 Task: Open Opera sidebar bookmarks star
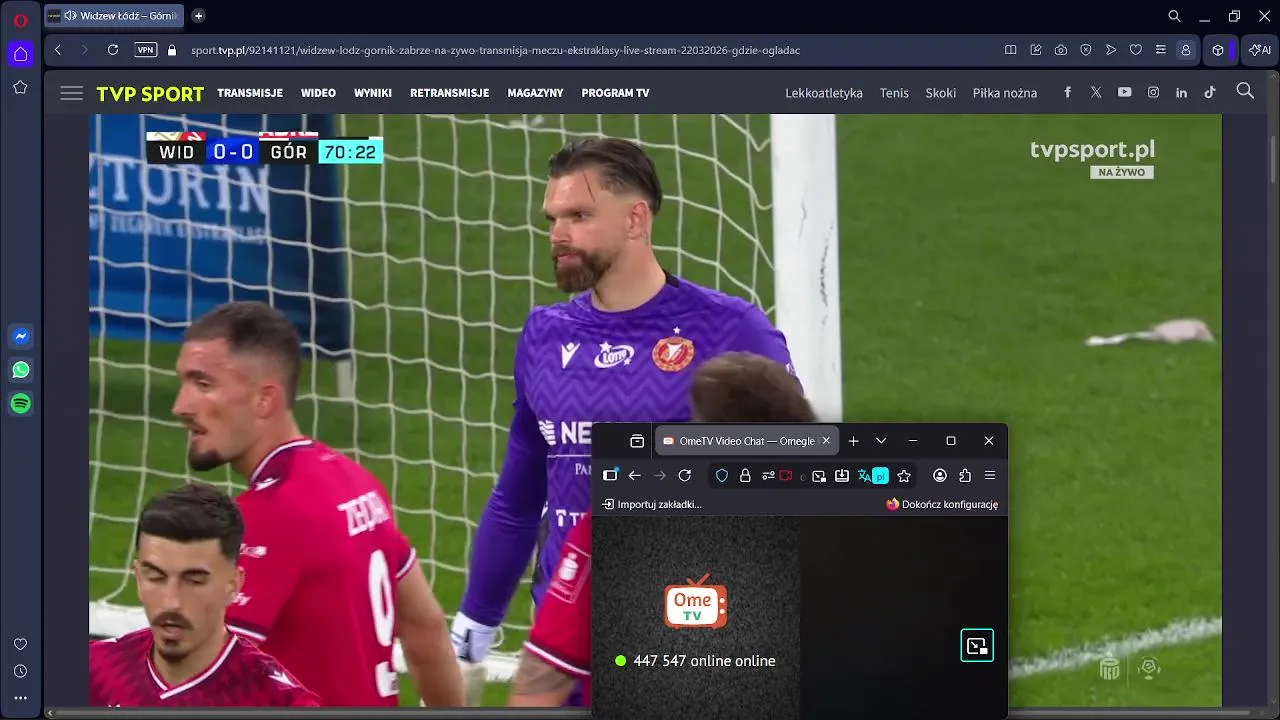pos(20,88)
